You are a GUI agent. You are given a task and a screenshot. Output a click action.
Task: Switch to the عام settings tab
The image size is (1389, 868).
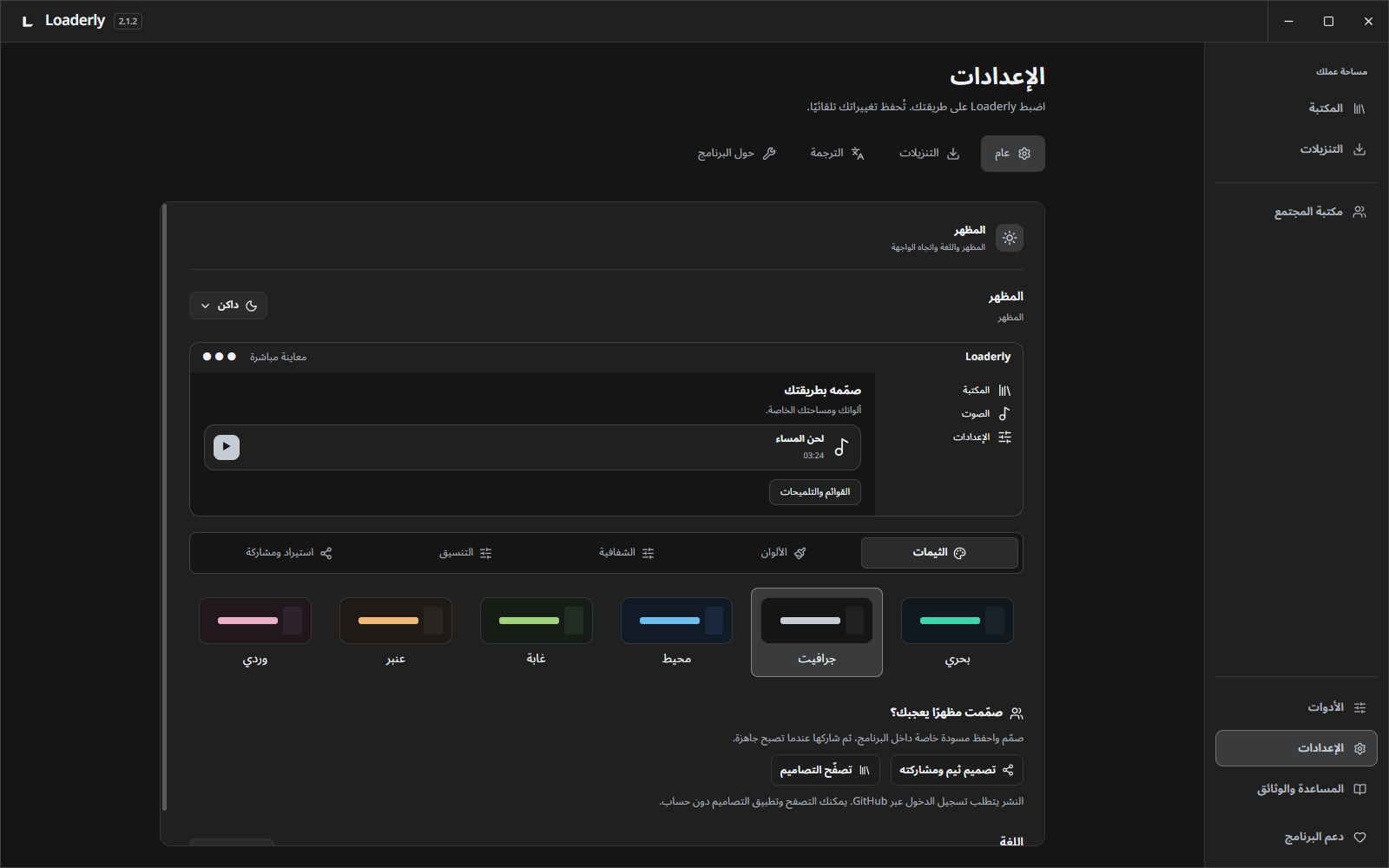[x=1013, y=154]
